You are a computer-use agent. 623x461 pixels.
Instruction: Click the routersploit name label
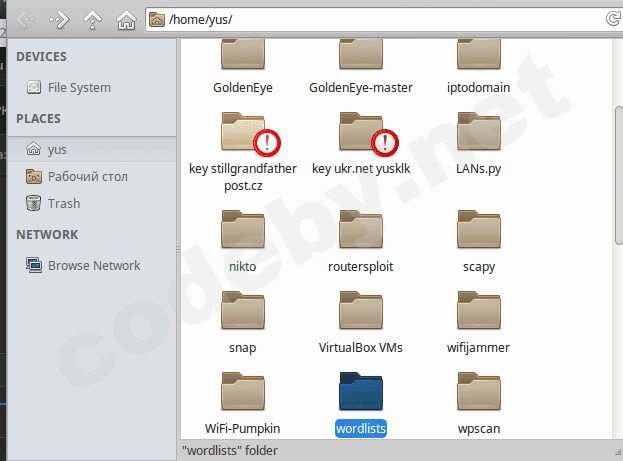pyautogui.click(x=360, y=267)
